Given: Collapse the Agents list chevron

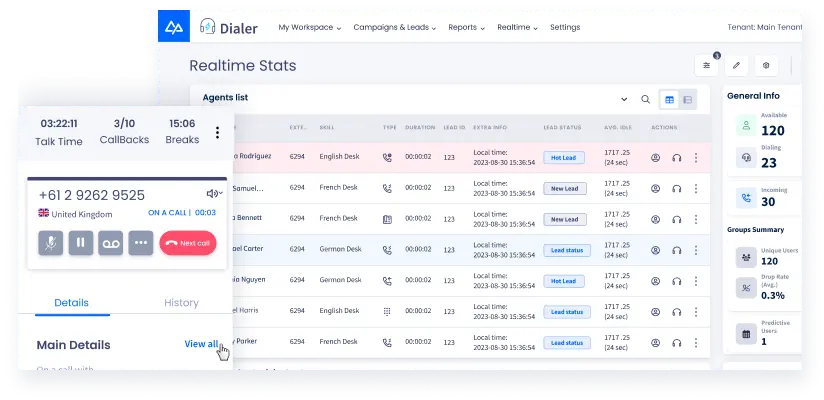Looking at the screenshot, I should pyautogui.click(x=624, y=99).
